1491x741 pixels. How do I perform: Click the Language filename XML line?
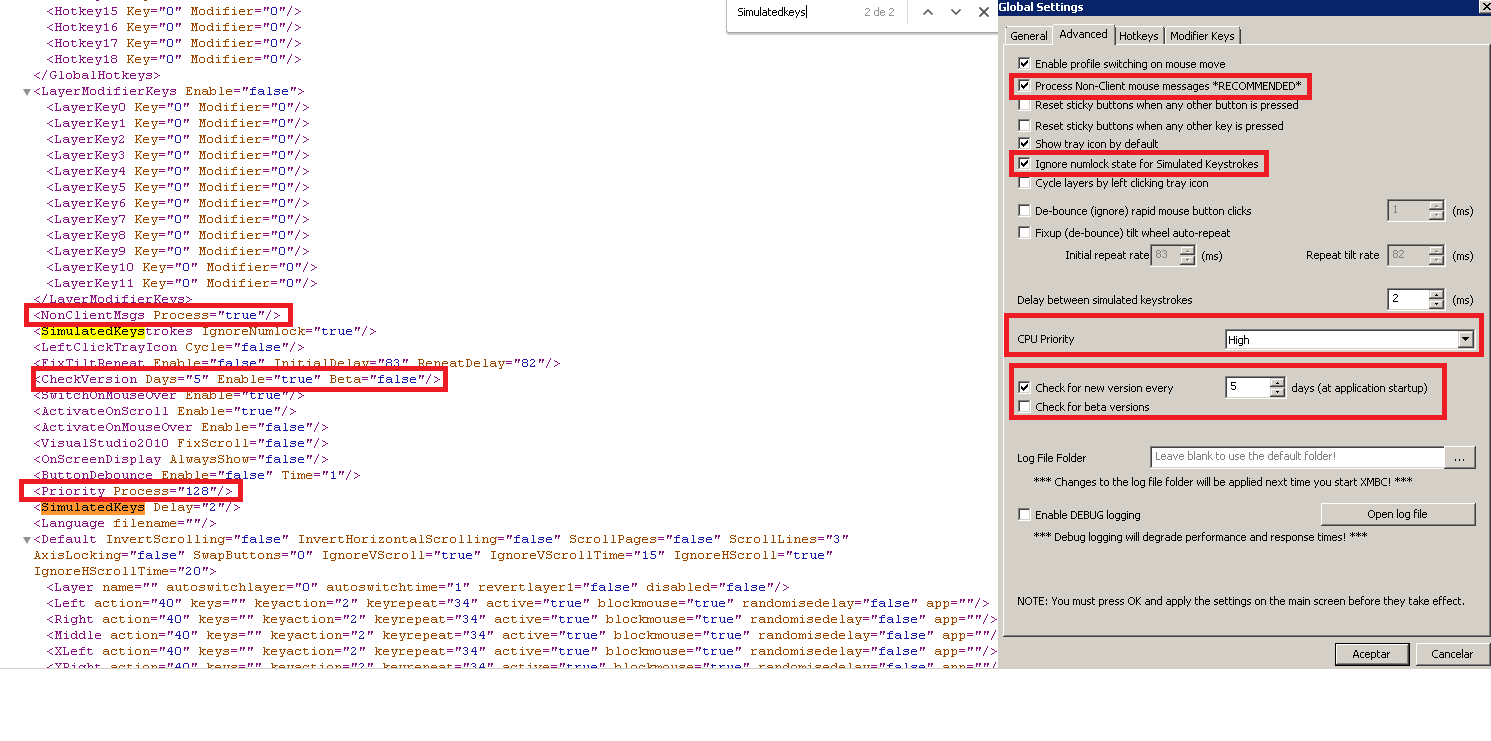[125, 523]
